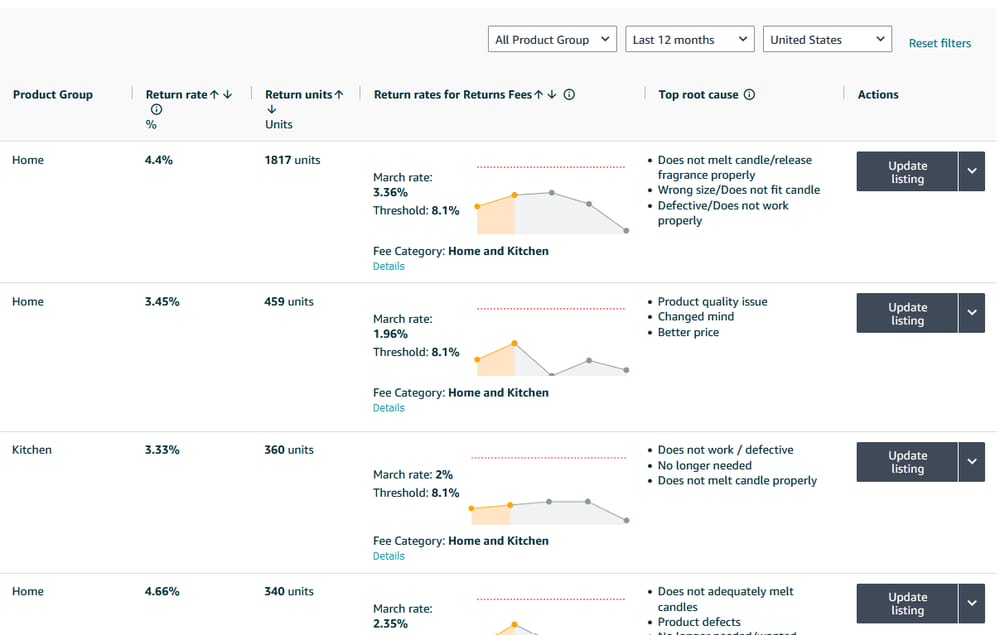Screen dimensions: 1000x635
Task: Sort Return rate ascending with up arrow
Action: [214, 94]
